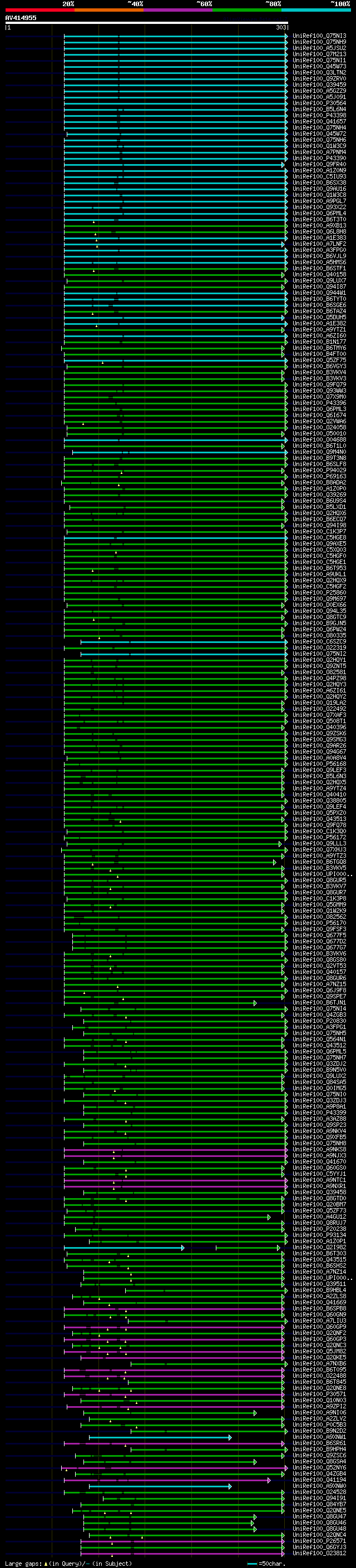Open hit UniRef100_Q7M213
Screen dimensions: 356x1568
(x=319, y=54)
